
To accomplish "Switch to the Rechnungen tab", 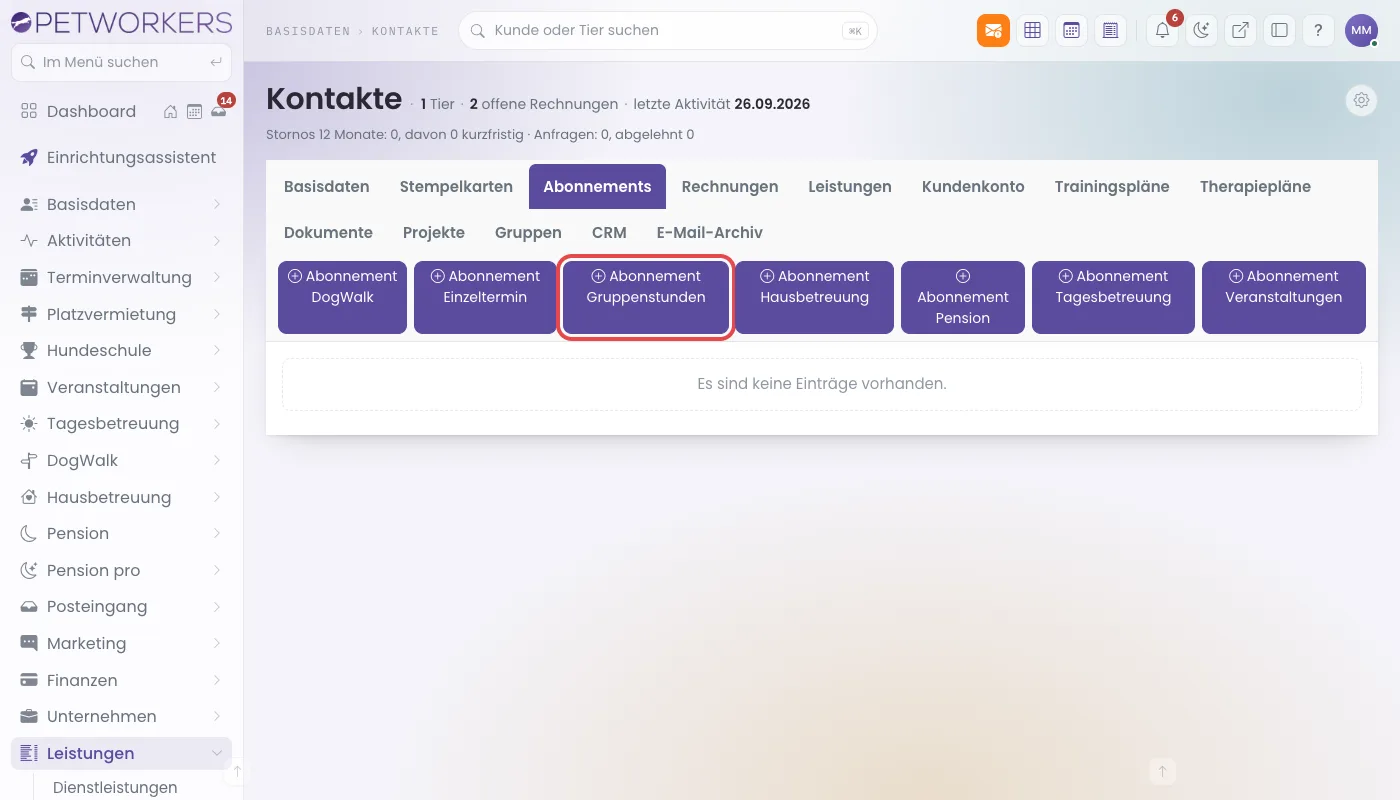I will [730, 186].
